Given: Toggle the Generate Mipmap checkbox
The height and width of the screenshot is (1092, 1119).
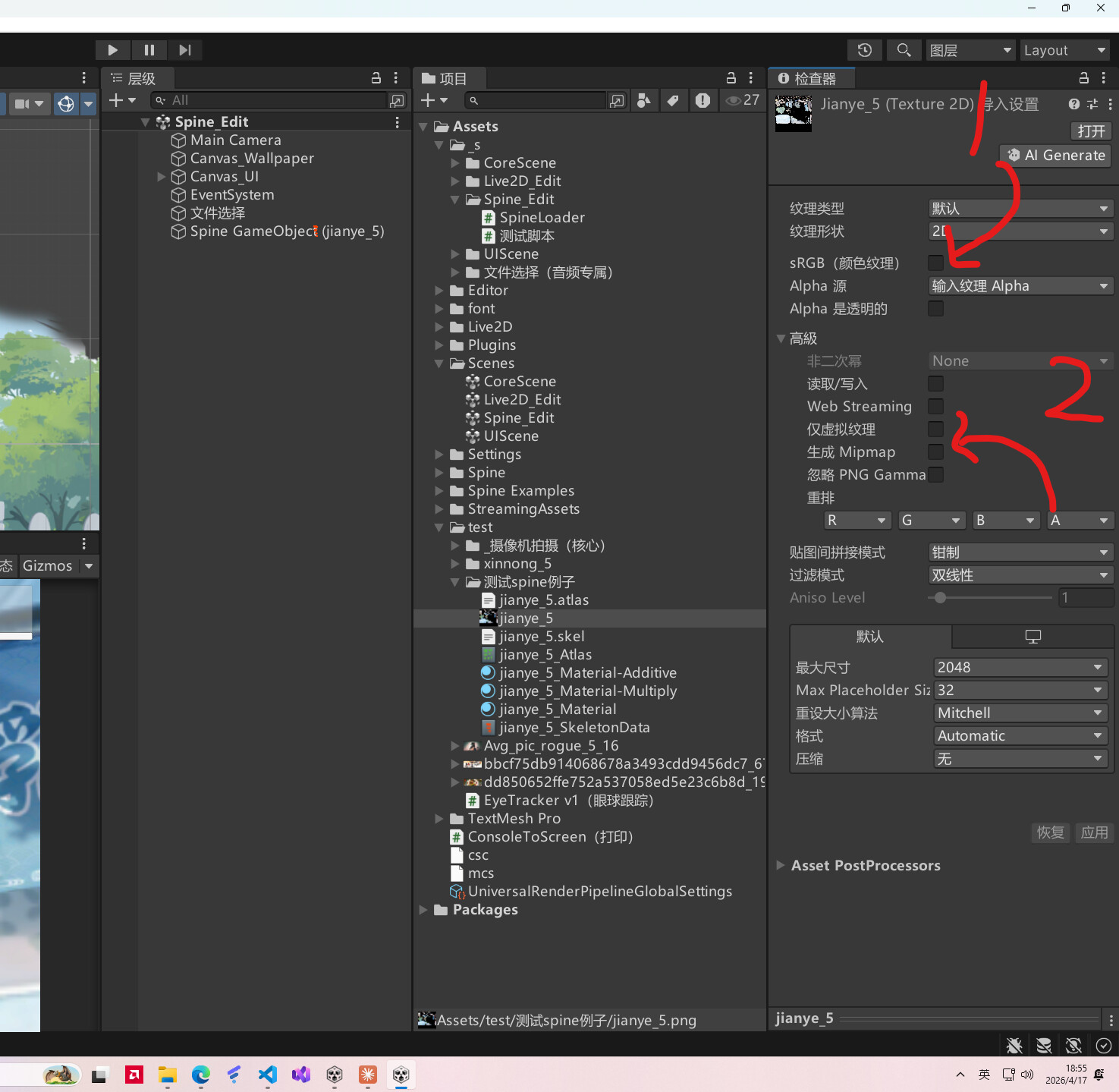Looking at the screenshot, I should (x=935, y=452).
